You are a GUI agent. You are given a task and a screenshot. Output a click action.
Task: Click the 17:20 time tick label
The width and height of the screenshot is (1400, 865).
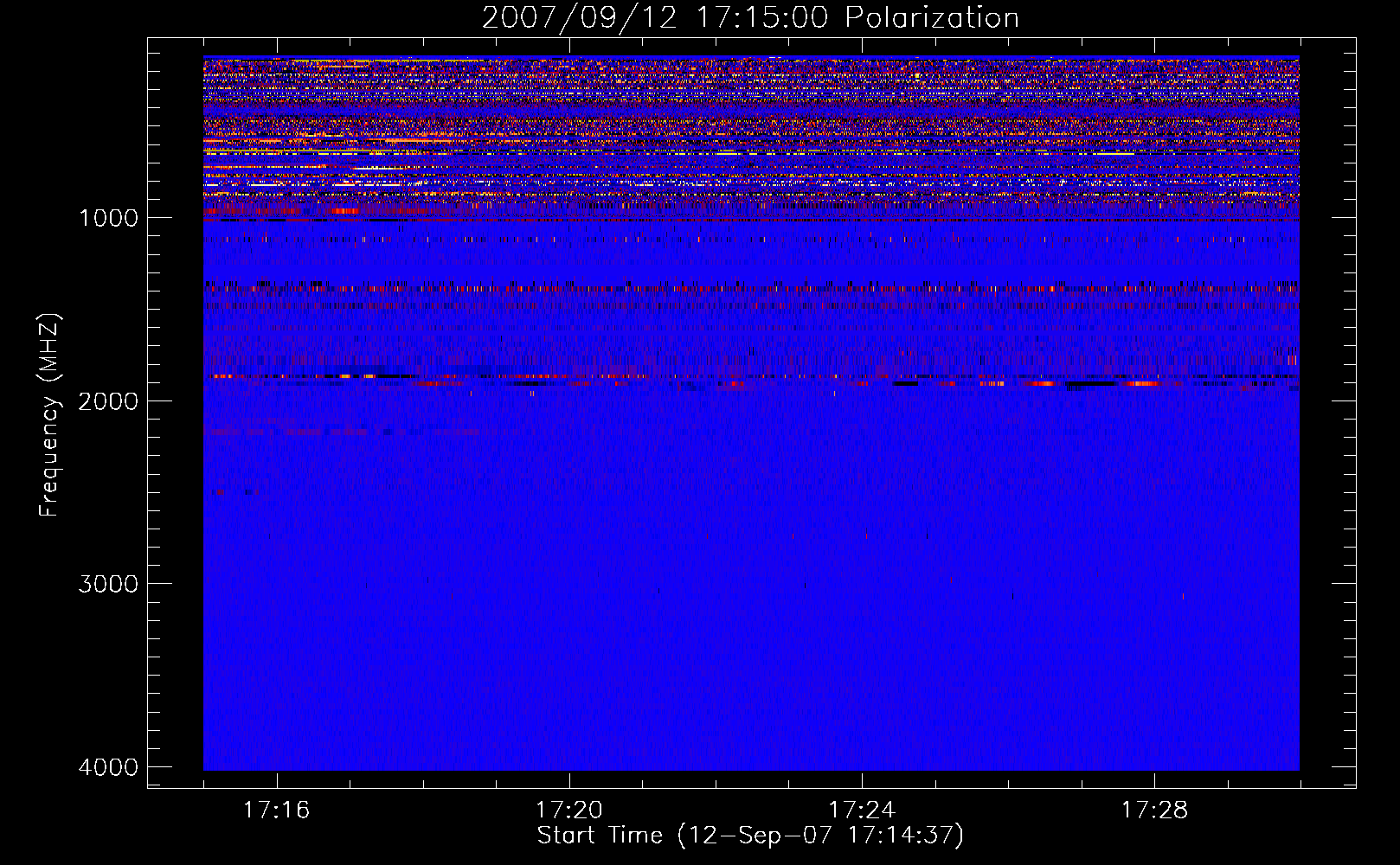569,811
